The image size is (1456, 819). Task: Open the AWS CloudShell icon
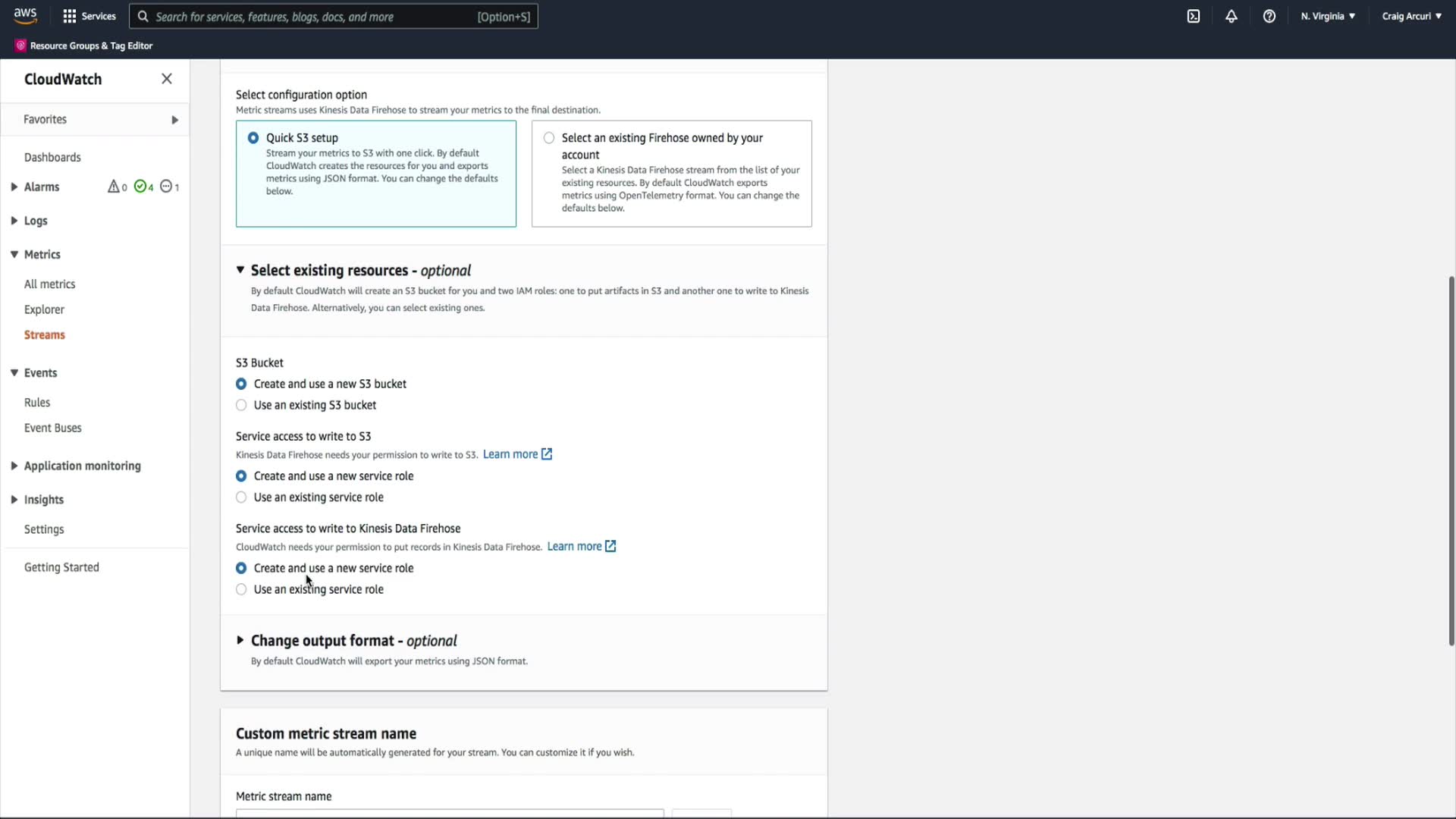pos(1194,16)
